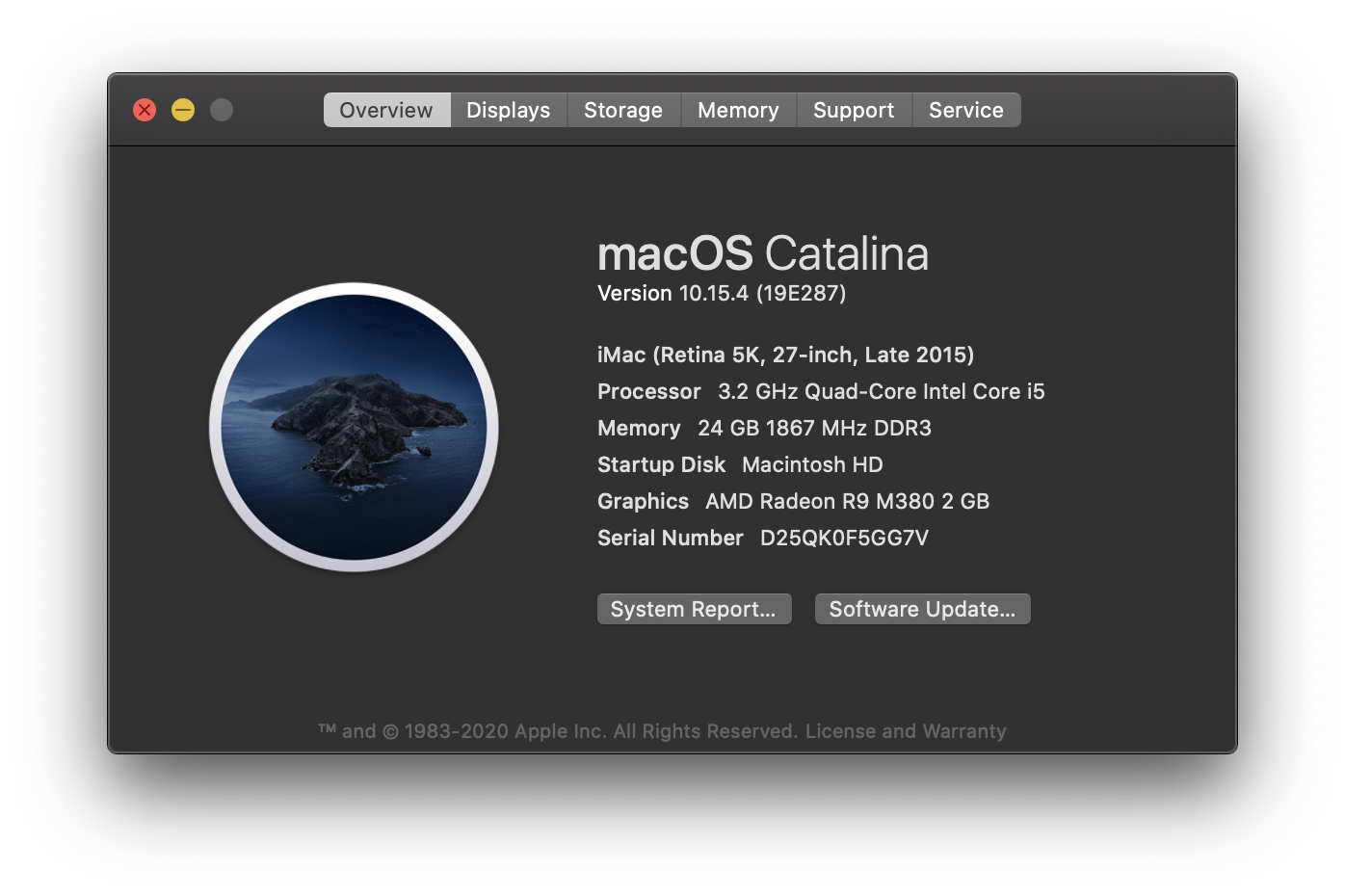This screenshot has height=896, width=1345.
Task: Minimize the About This Mac window
Action: 183,109
